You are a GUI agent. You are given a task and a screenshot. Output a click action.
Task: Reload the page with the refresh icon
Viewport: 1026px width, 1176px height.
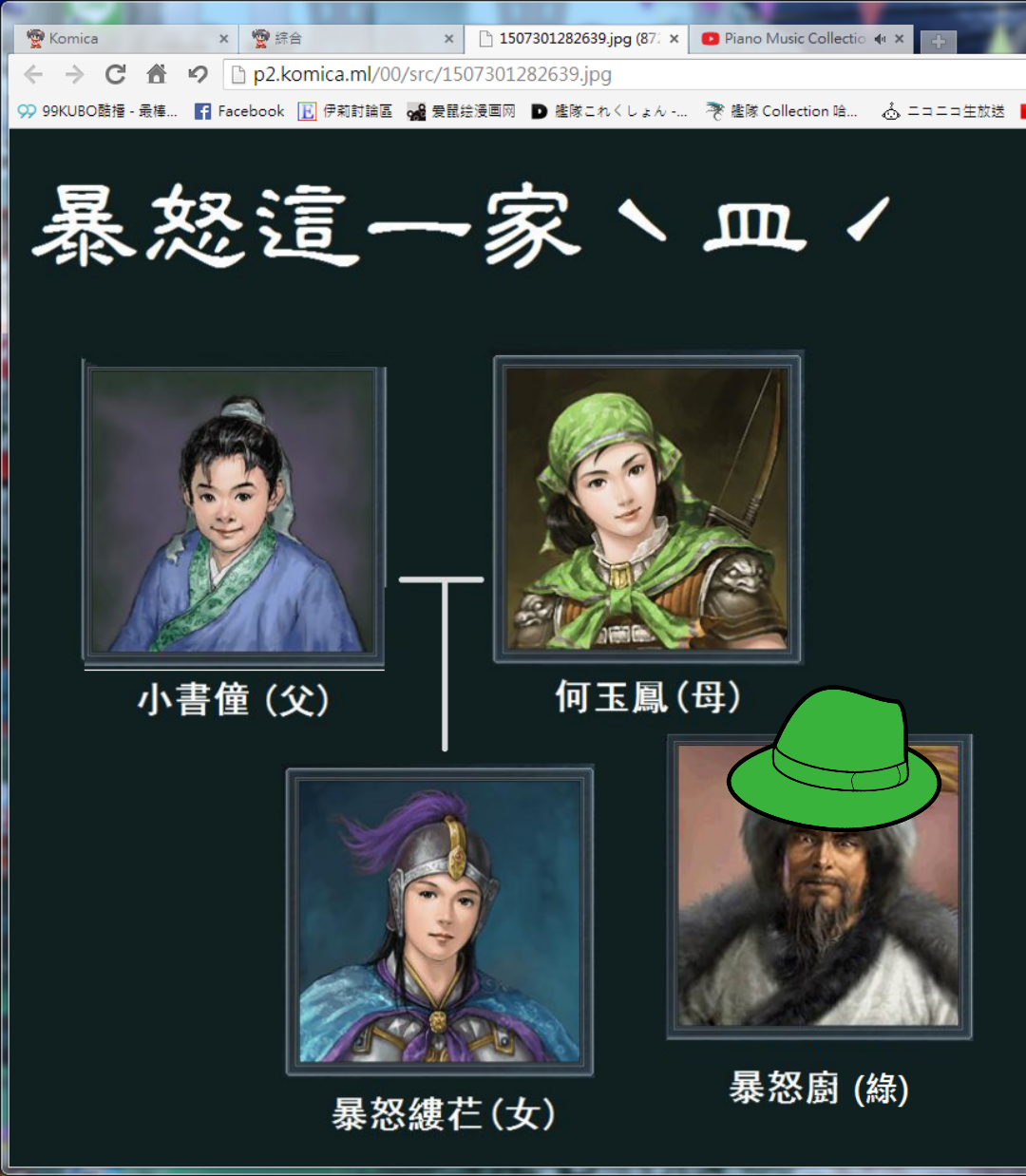tap(116, 74)
